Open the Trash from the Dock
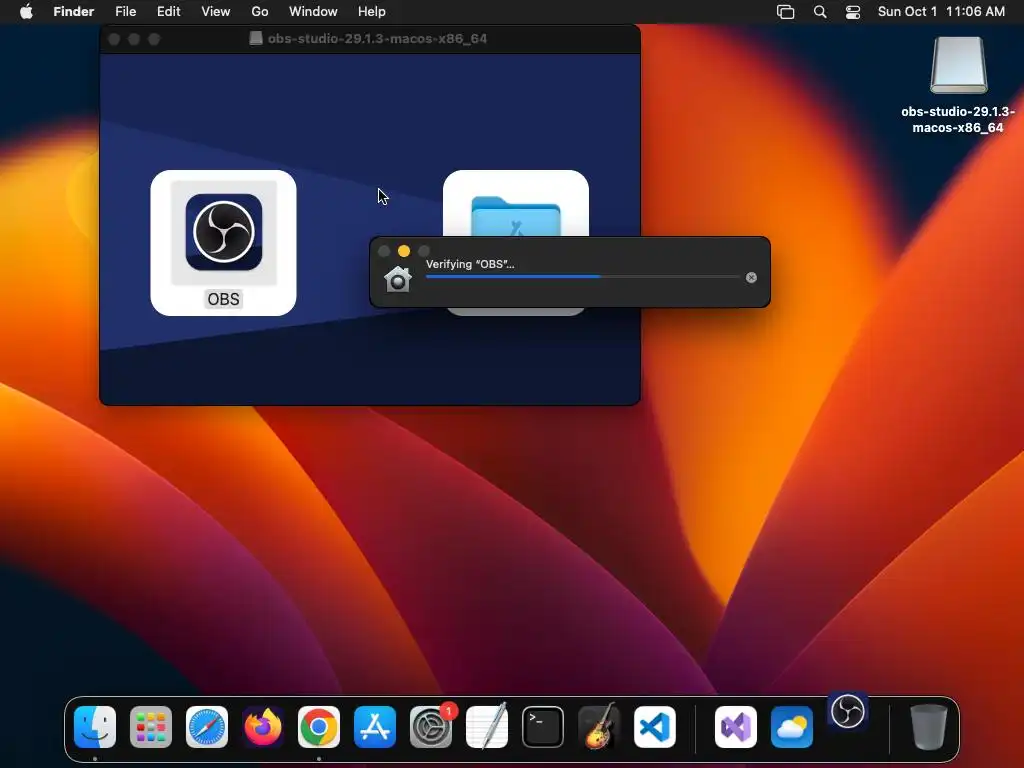The image size is (1024, 768). [929, 727]
